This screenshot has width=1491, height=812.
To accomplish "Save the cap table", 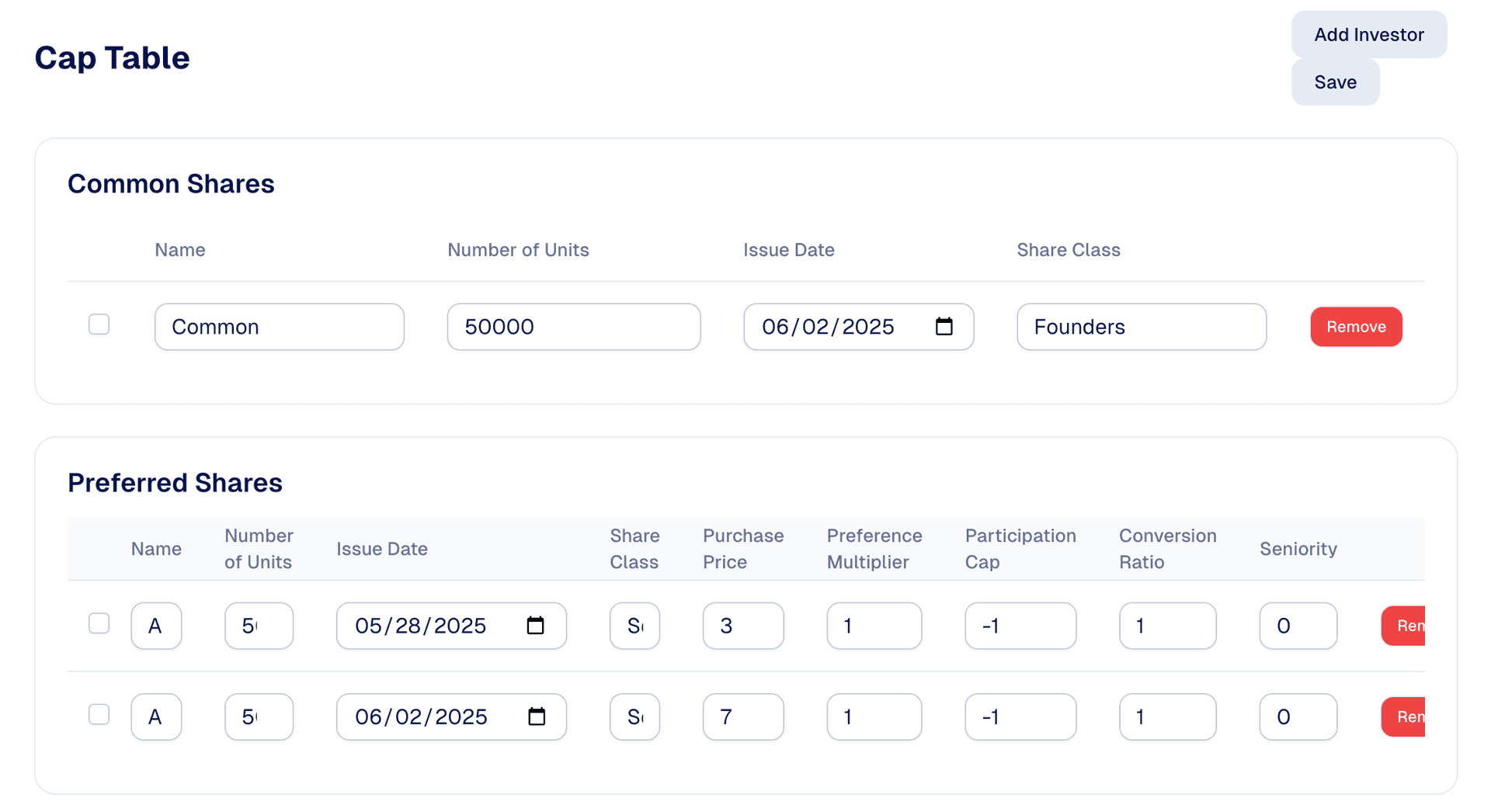I will click(x=1335, y=82).
